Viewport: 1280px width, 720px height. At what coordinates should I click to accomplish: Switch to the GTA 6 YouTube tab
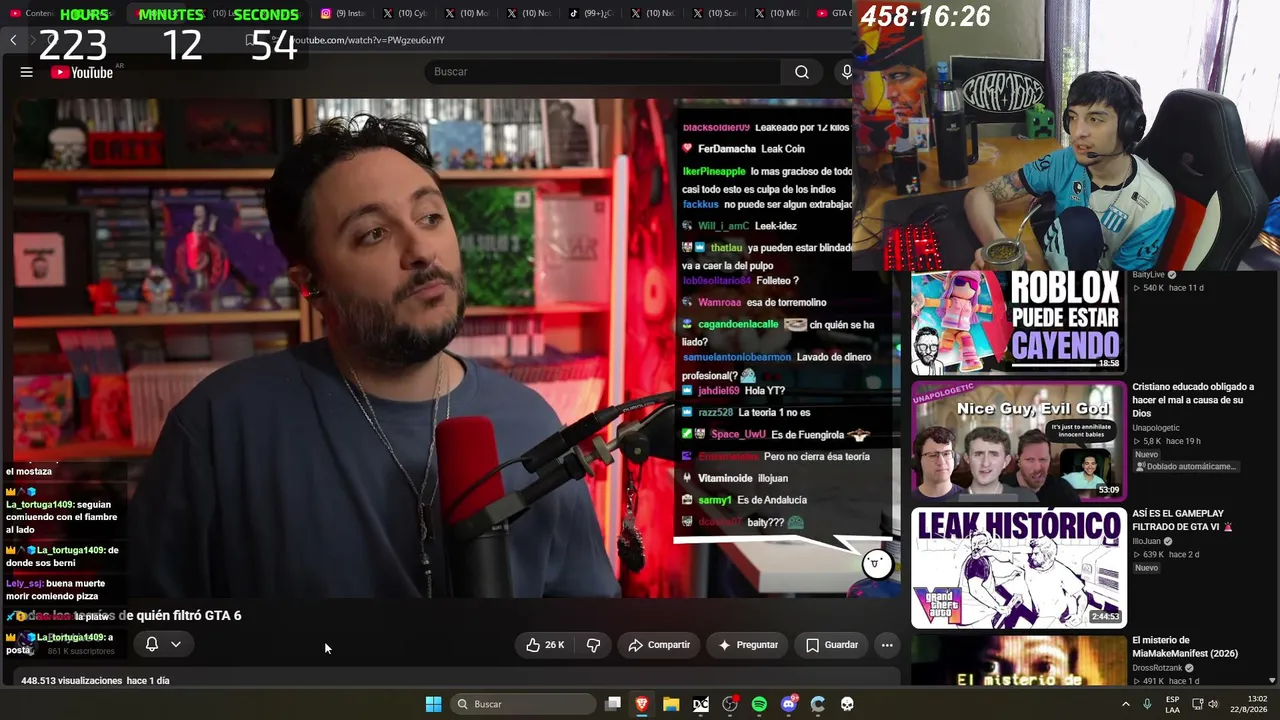pos(833,13)
